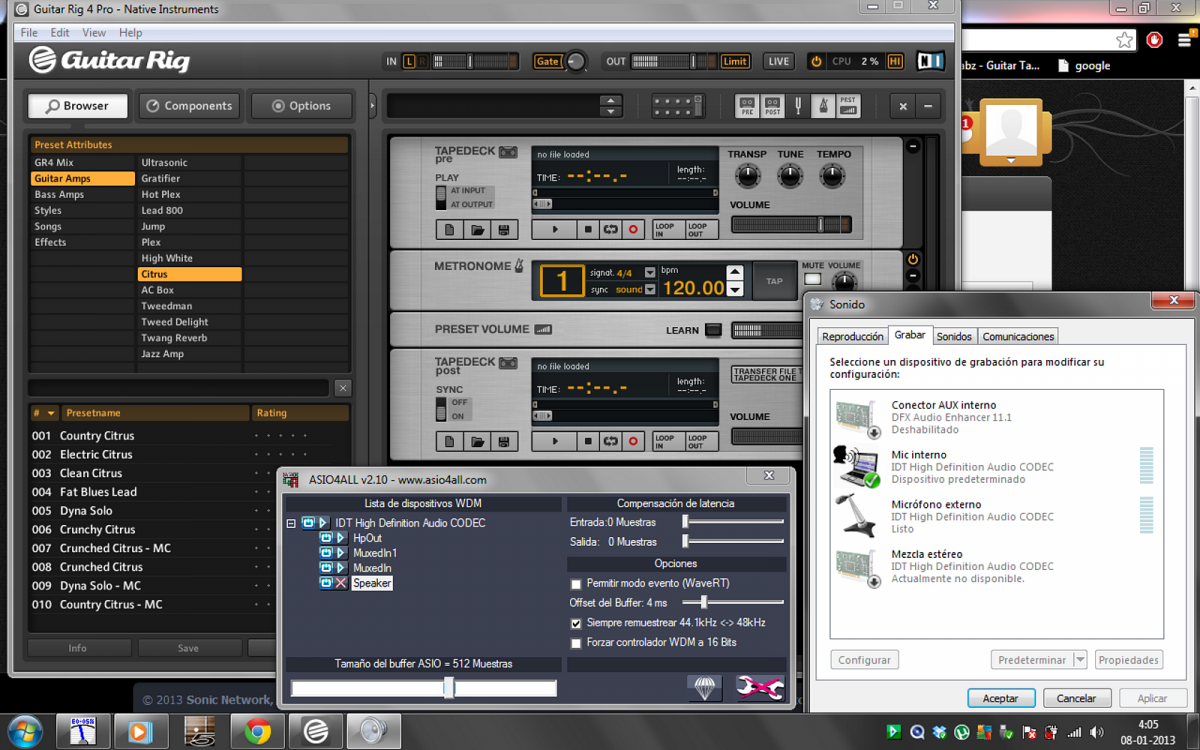The image size is (1200, 750).
Task: Click the parachute icon in ASIO4ALL
Action: pyautogui.click(x=705, y=687)
